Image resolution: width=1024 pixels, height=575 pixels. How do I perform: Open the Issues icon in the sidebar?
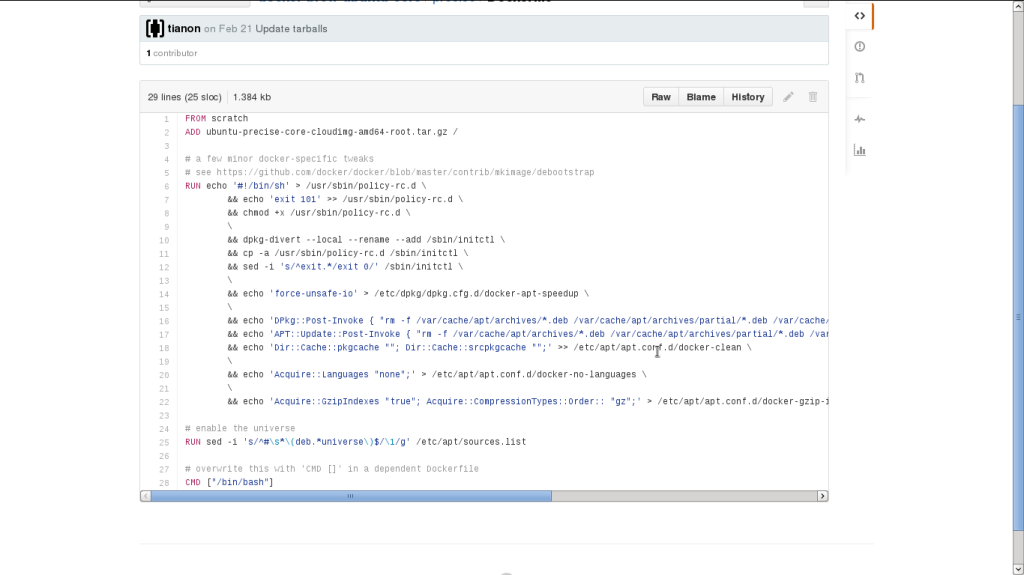tap(859, 46)
